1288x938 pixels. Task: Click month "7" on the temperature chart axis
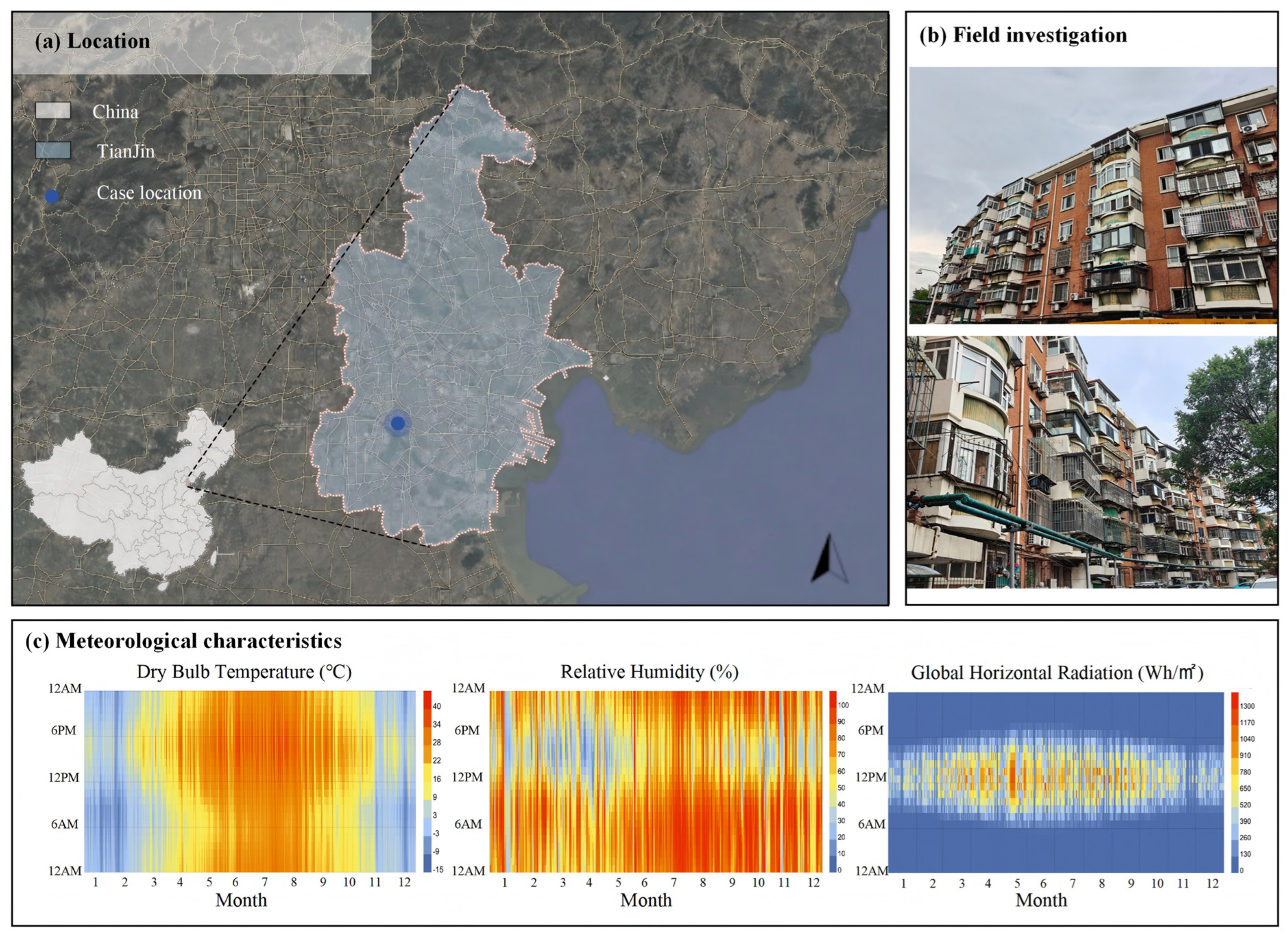[x=264, y=882]
